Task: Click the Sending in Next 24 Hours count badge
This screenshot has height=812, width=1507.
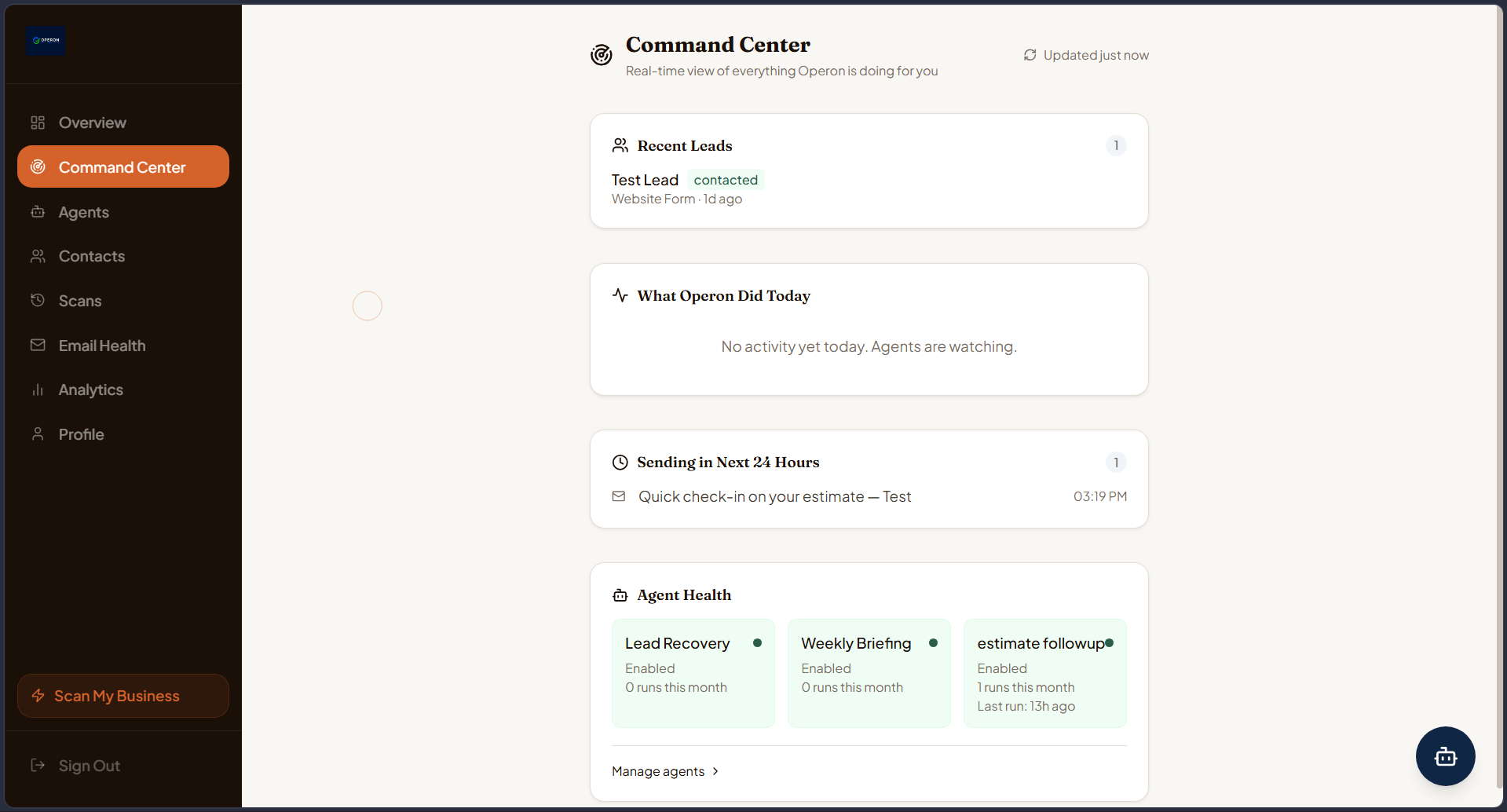Action: [x=1116, y=463]
